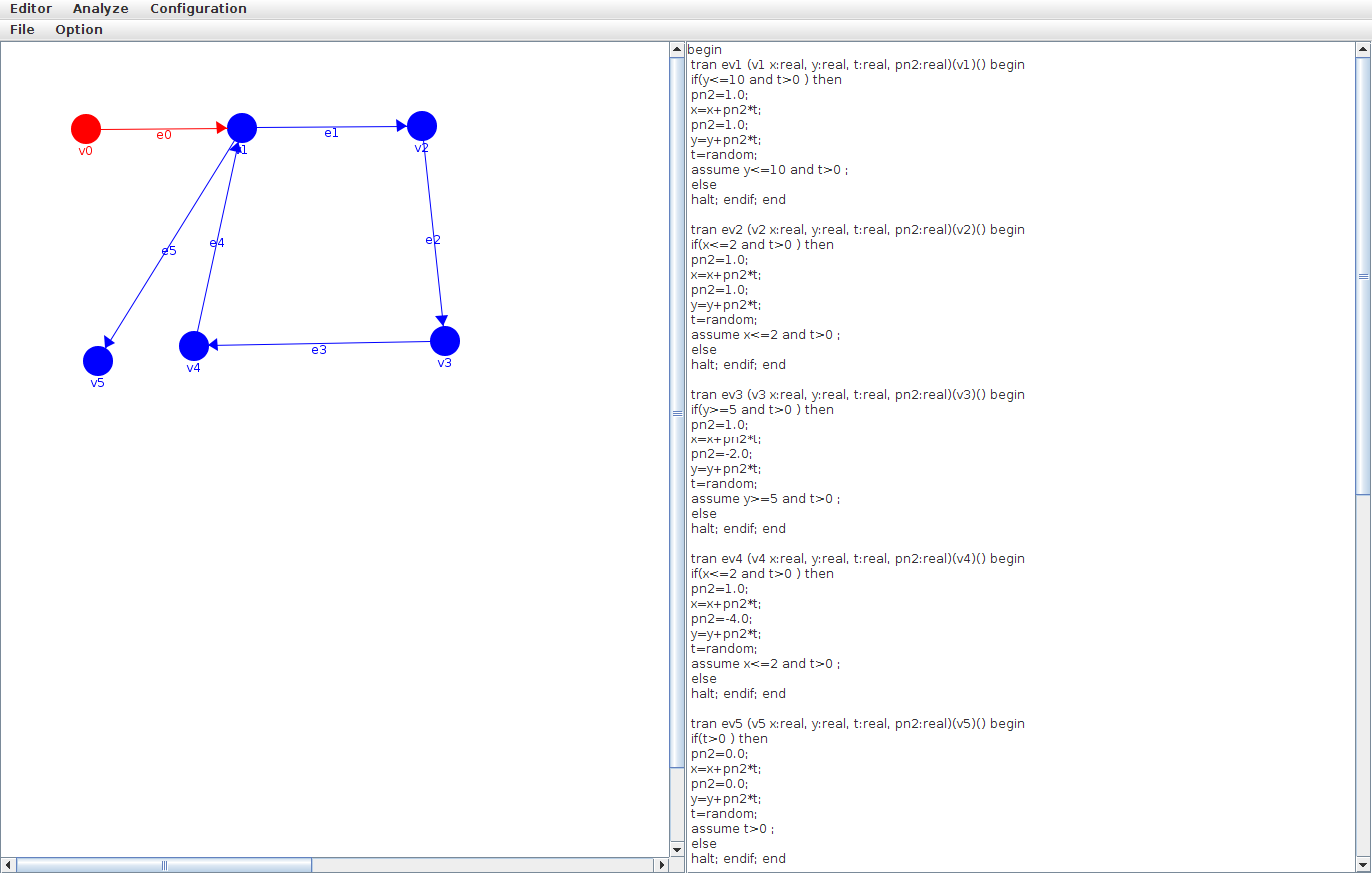Open the File menu
The image size is (1372, 873).
22,30
